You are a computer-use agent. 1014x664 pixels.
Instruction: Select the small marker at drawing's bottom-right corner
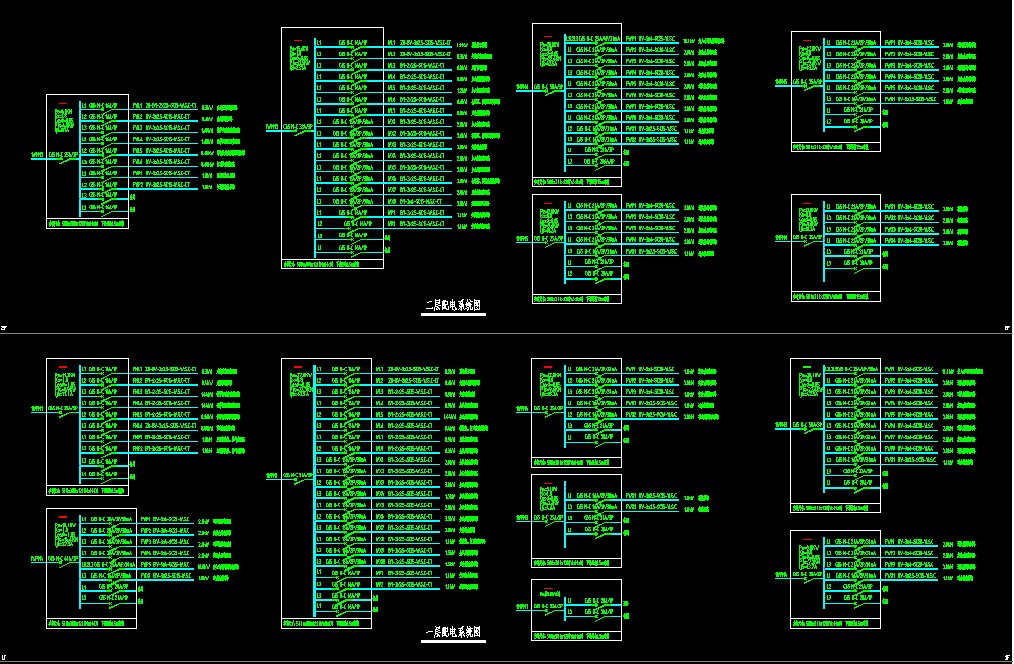[x=1007, y=657]
